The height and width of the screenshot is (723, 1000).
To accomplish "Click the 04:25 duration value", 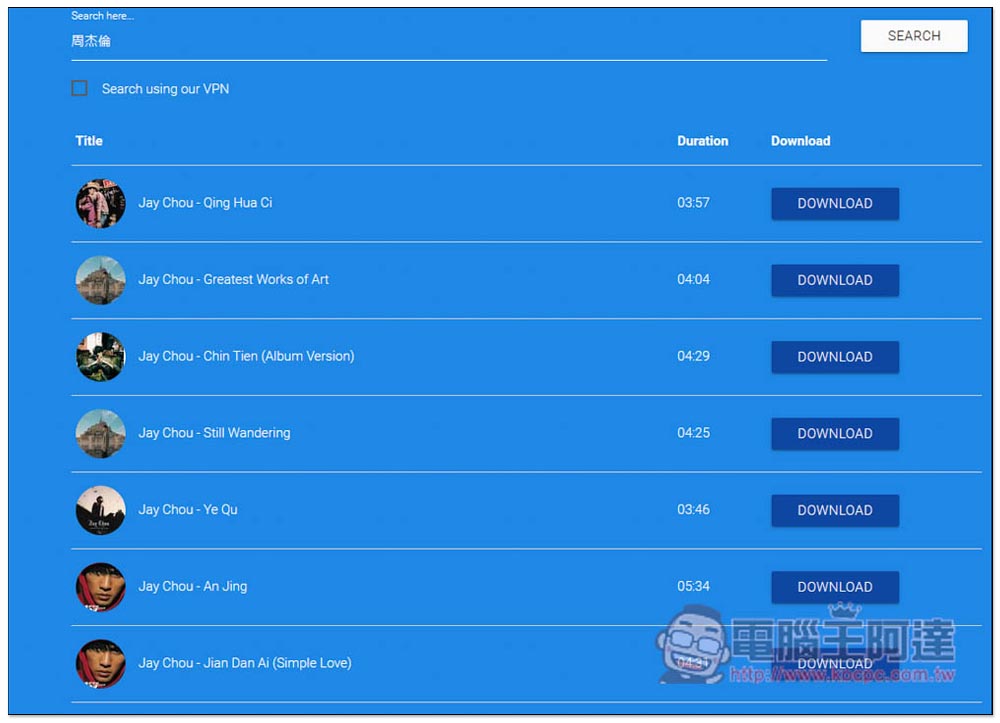I will click(x=693, y=432).
